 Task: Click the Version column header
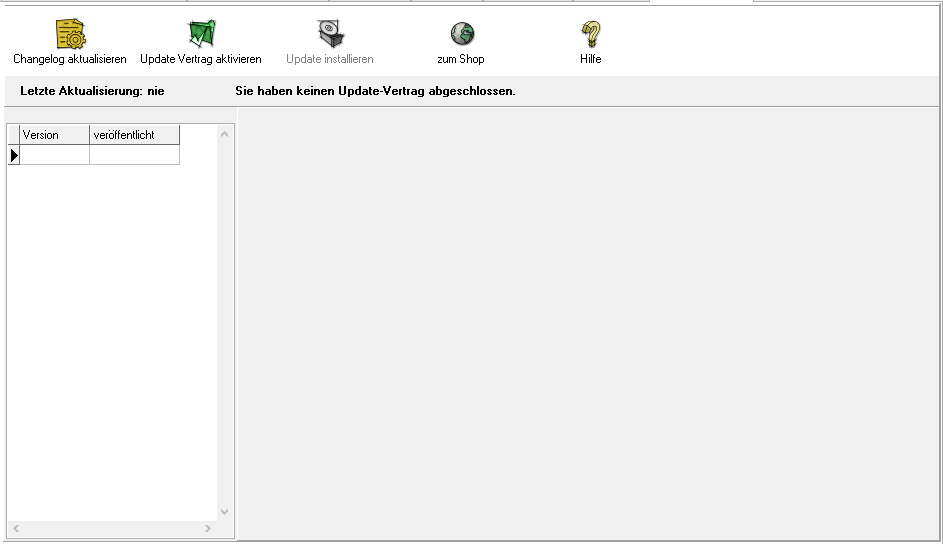pyautogui.click(x=54, y=135)
